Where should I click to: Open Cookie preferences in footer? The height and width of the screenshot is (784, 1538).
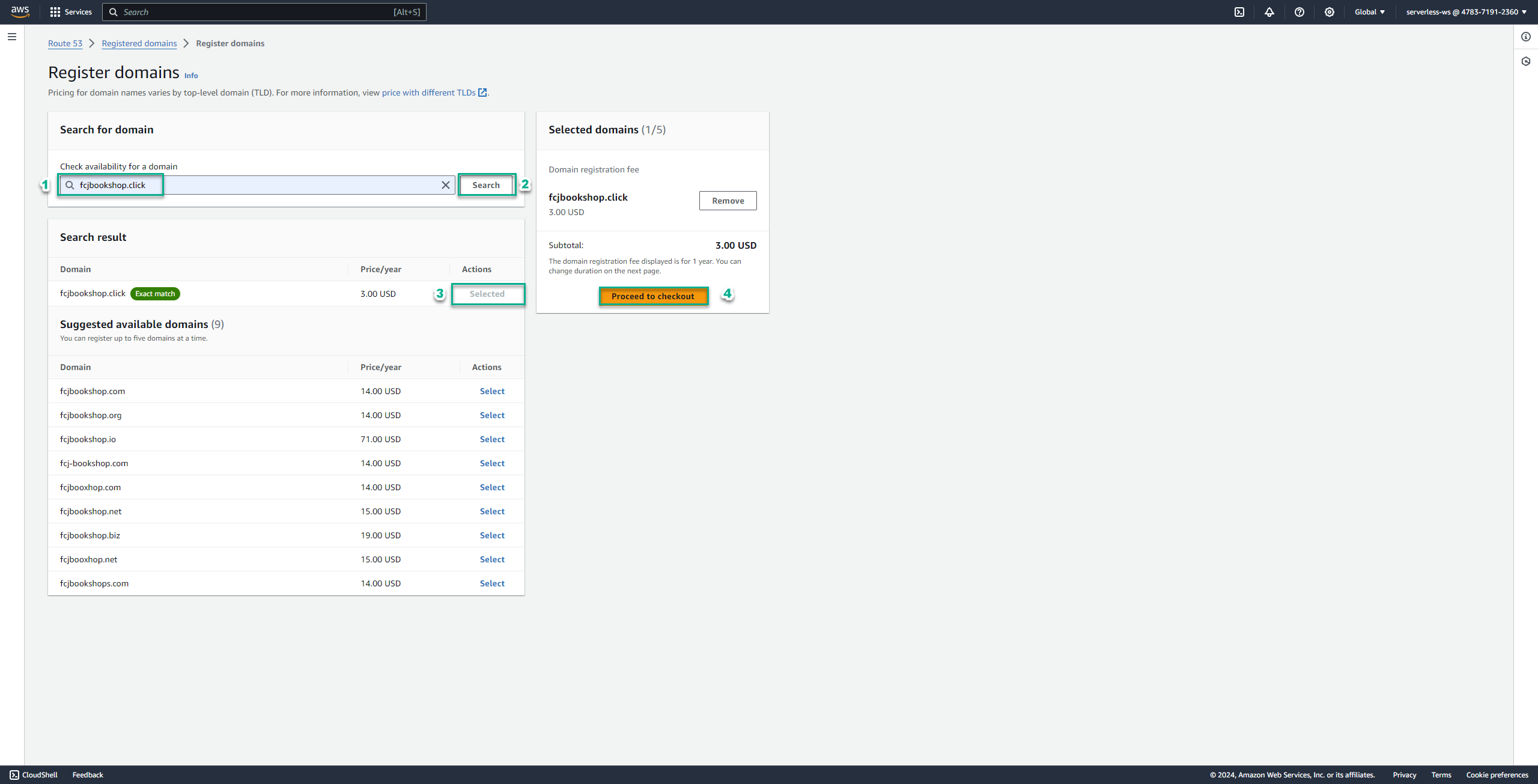coord(1497,775)
